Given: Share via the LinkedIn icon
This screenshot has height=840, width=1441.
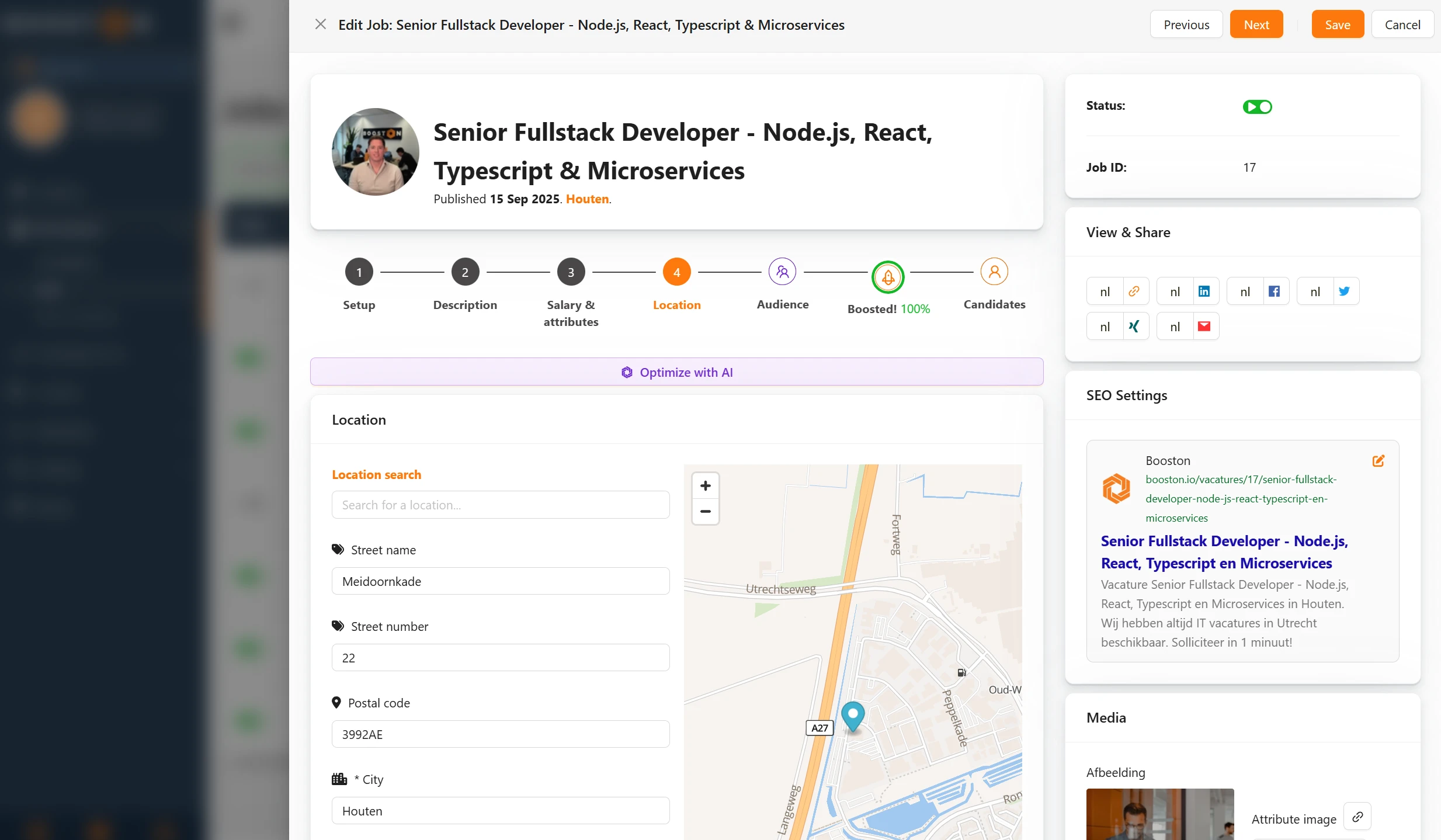Looking at the screenshot, I should tap(1204, 291).
